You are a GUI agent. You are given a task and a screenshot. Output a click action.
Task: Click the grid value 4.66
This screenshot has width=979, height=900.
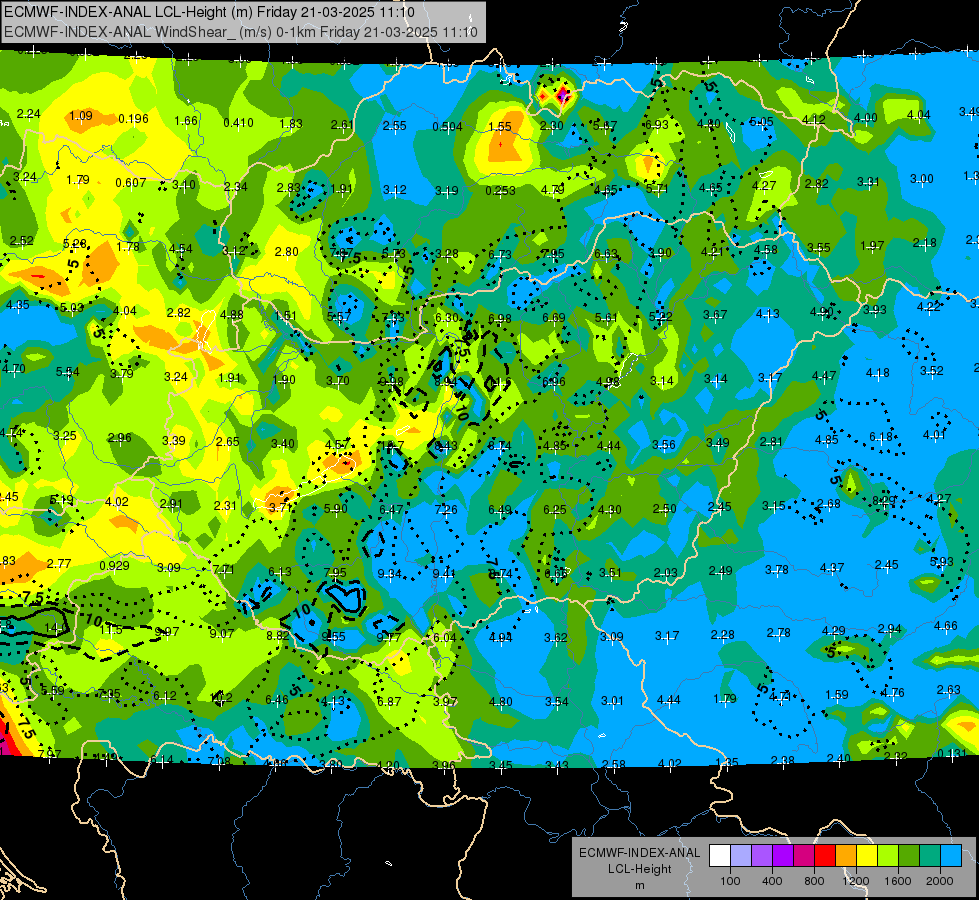point(945,625)
